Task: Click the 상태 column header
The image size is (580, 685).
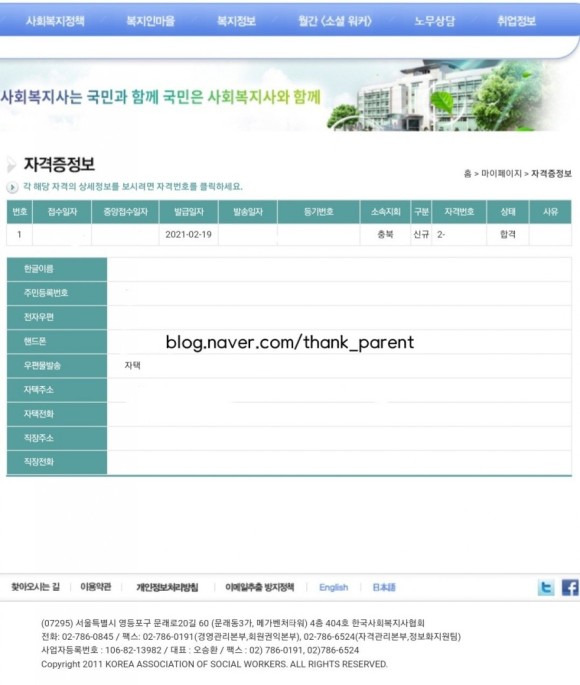Action: coord(508,212)
